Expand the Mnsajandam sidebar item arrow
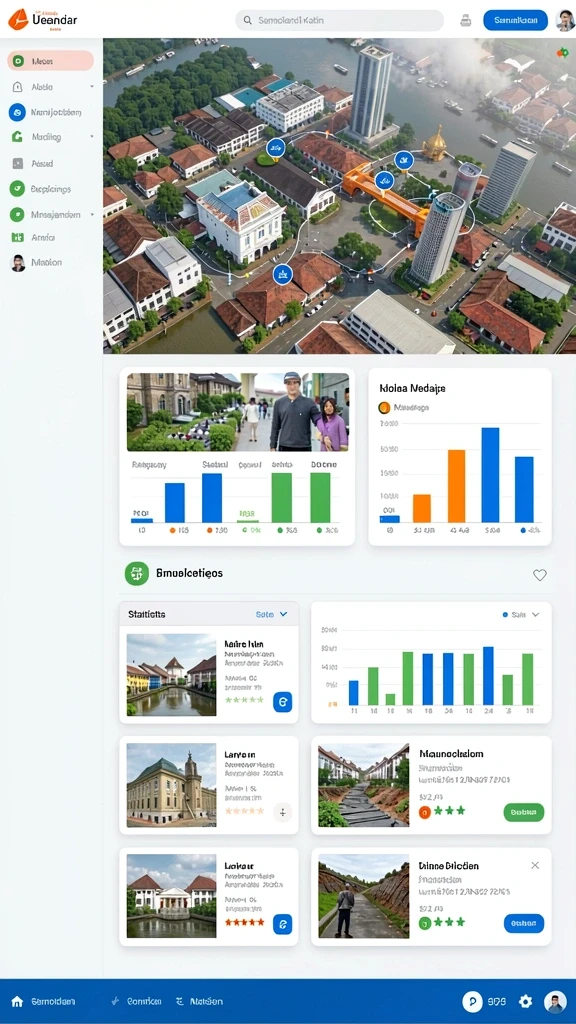 [92, 214]
